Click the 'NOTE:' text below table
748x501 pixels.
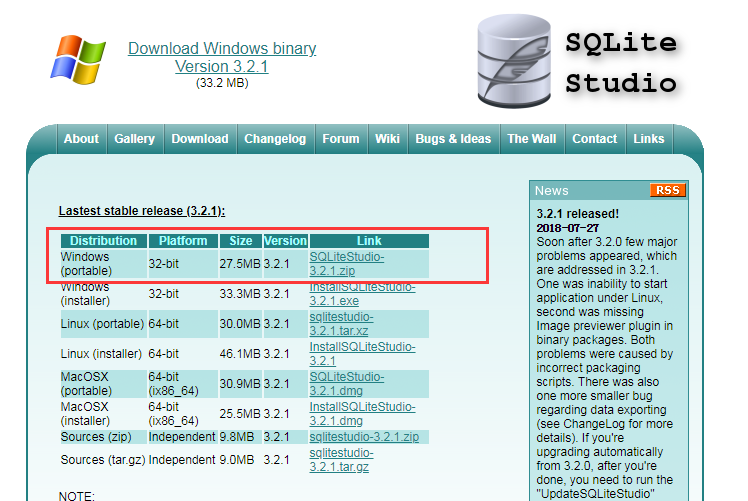(77, 496)
